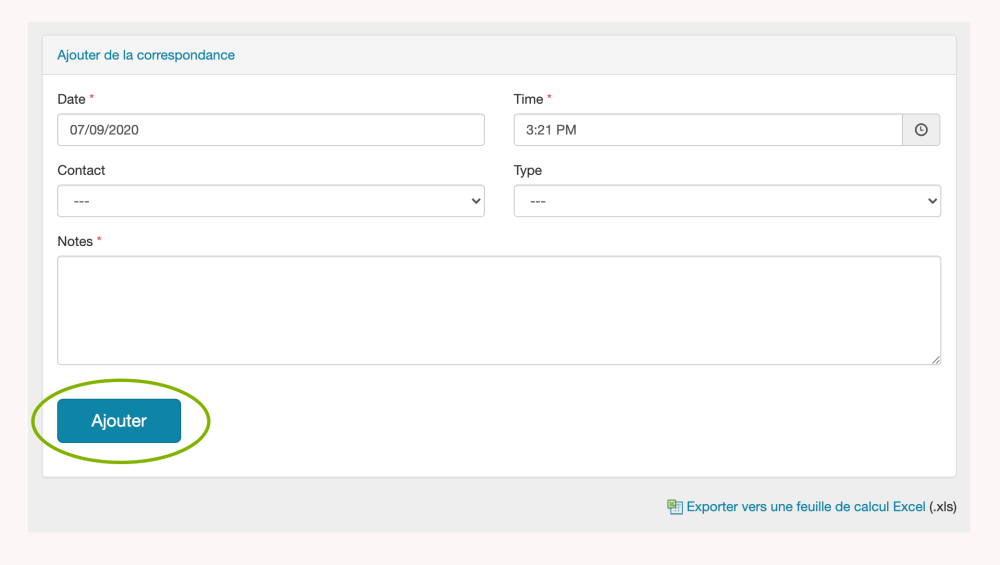The width and height of the screenshot is (1000, 565).
Task: Click the Notes textarea resize handle
Action: (936, 360)
